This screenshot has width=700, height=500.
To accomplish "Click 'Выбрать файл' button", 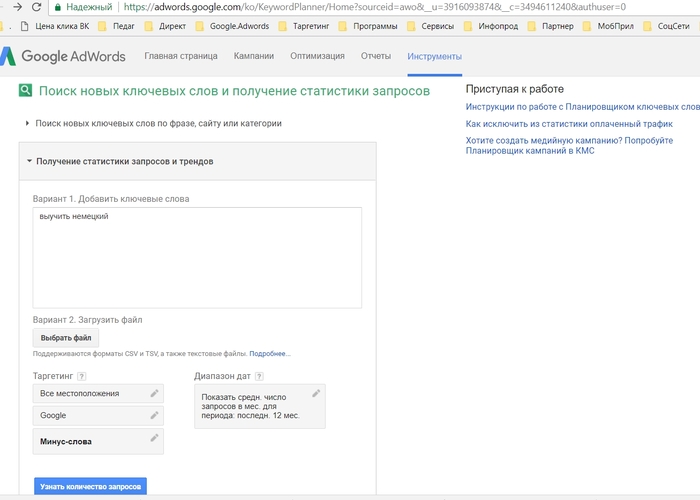I will 66,338.
